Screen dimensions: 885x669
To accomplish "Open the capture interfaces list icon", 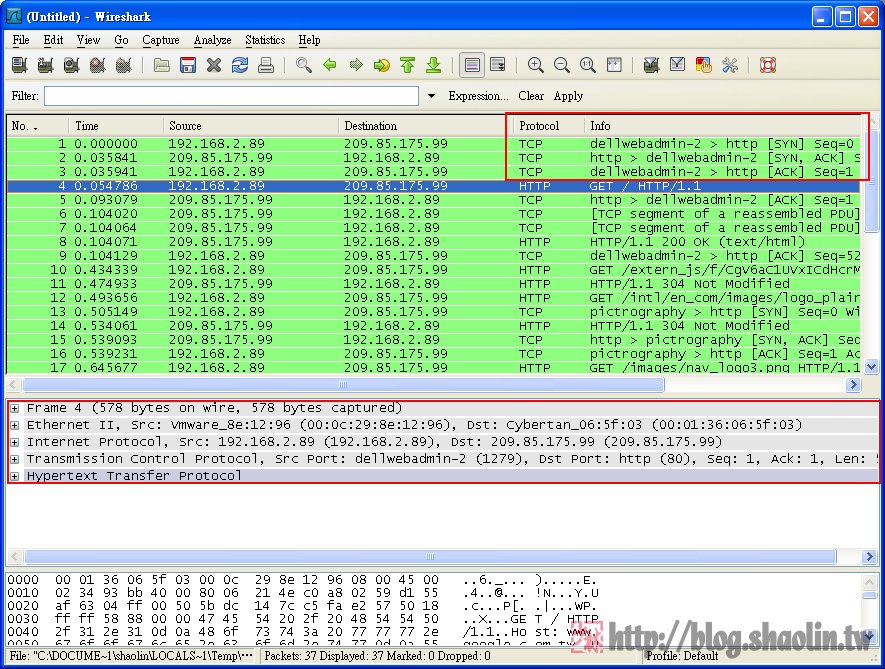I will click(x=20, y=65).
